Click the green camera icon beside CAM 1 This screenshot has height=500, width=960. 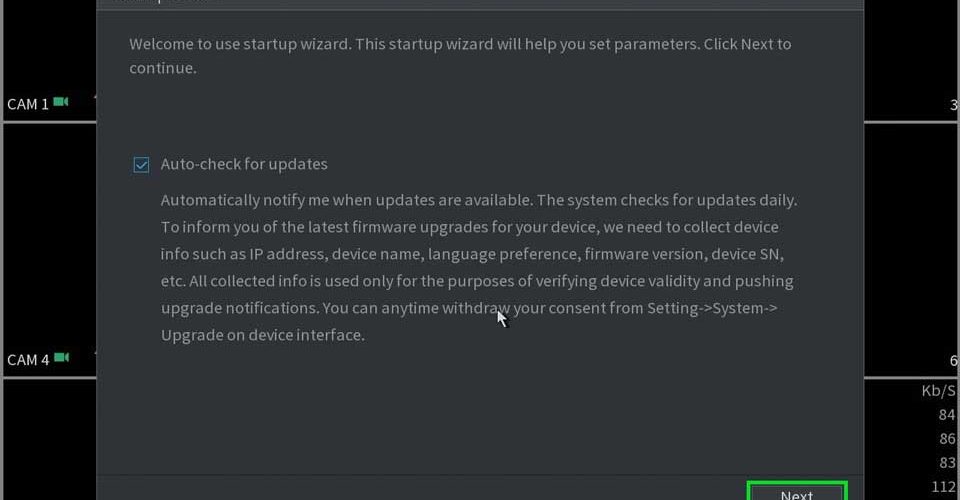(61, 102)
